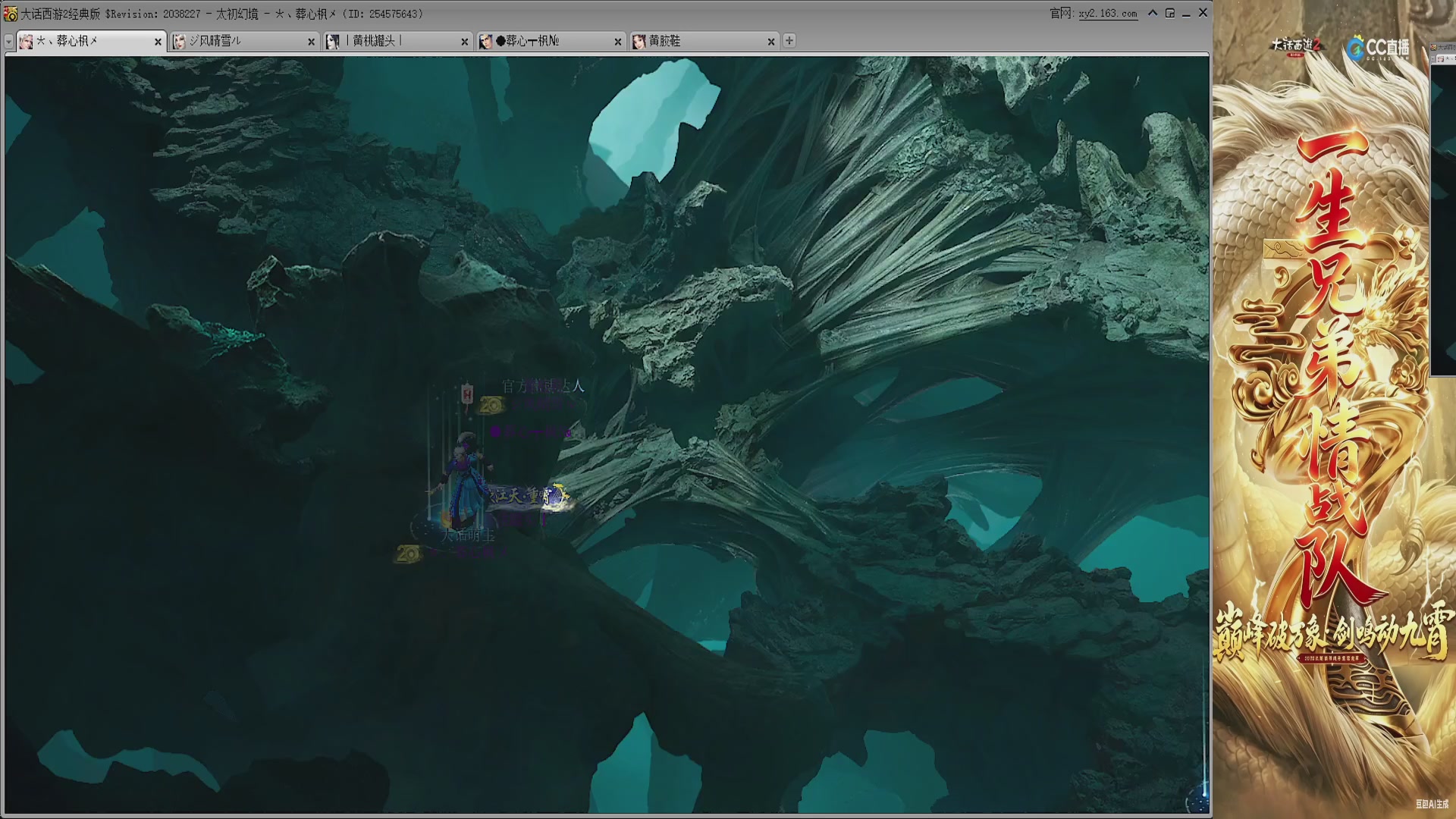Image resolution: width=1456 pixels, height=819 pixels.
Task: Open the xy2.163.com official website link
Action: click(1108, 14)
